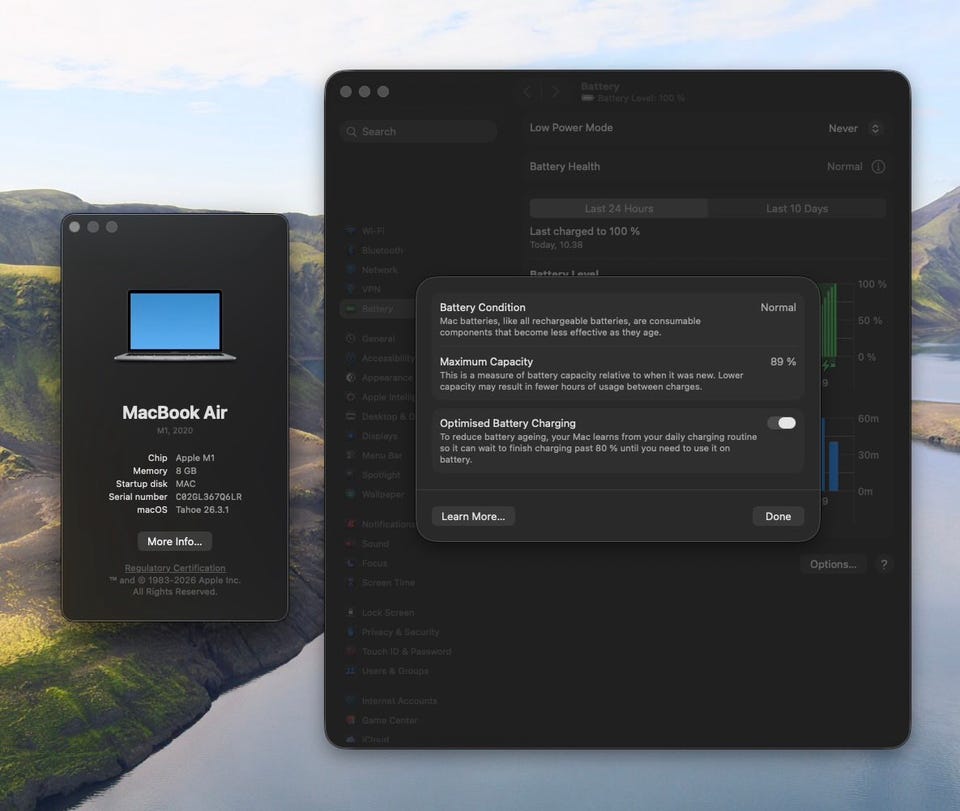Image resolution: width=960 pixels, height=811 pixels.
Task: Click the Battery Health Normal status
Action: click(x=844, y=166)
